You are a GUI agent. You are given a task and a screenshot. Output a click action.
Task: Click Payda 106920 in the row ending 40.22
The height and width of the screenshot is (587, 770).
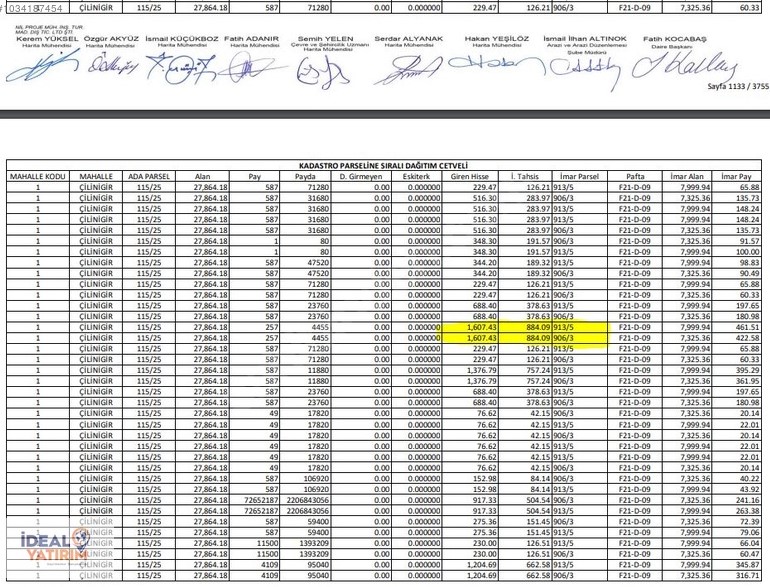316,478
